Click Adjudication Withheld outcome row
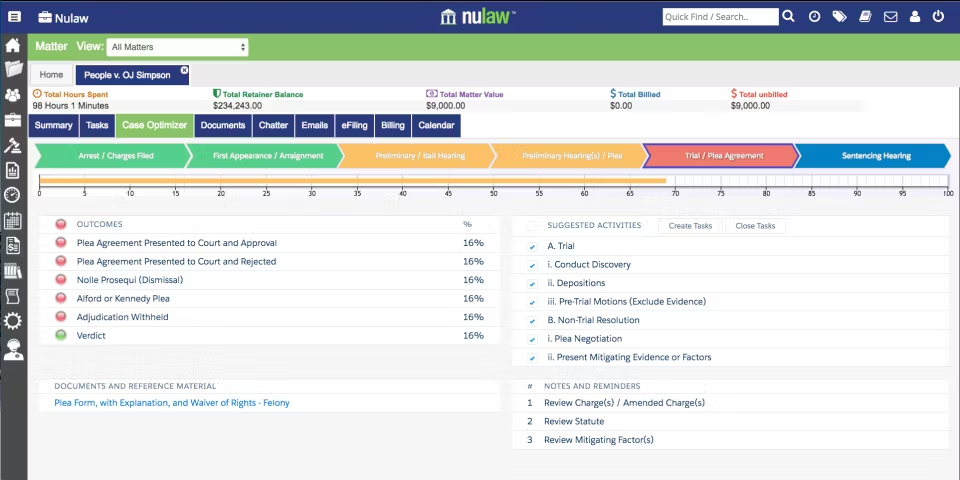This screenshot has height=480, width=960. 270,317
